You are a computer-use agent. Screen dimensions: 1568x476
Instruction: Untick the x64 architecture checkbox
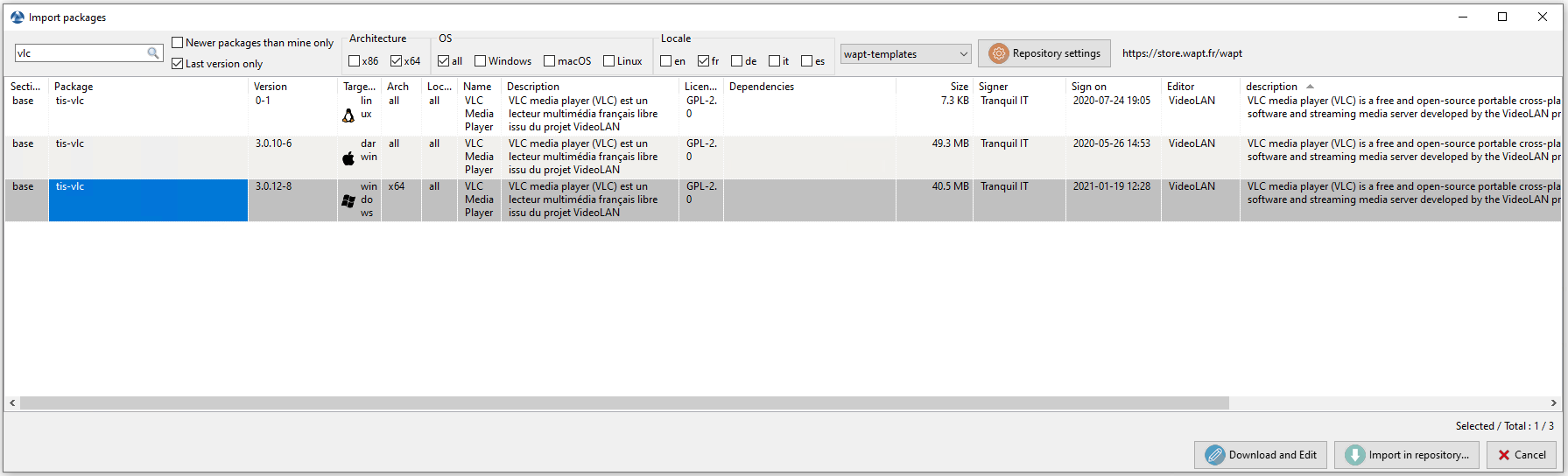pos(397,61)
